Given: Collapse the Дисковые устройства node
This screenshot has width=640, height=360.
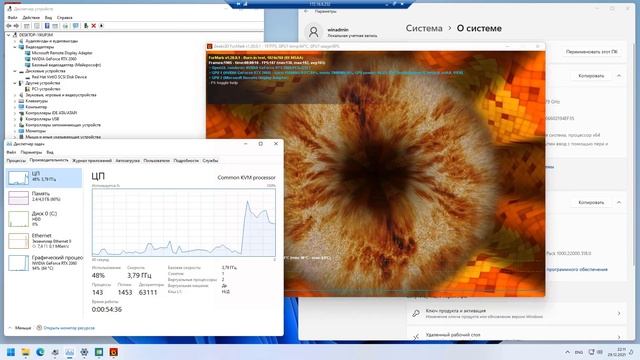Looking at the screenshot, I should pos(15,71).
